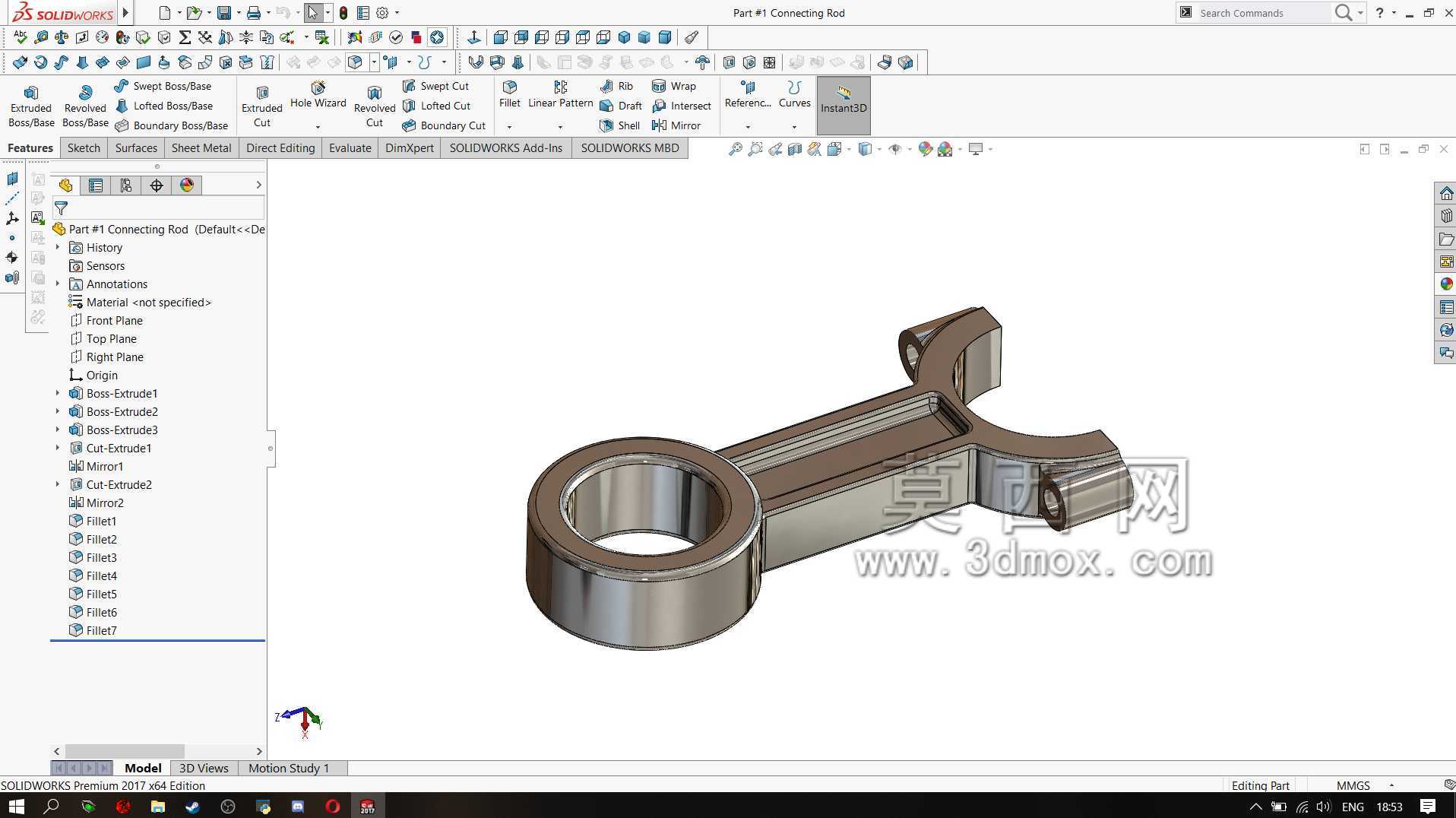This screenshot has width=1456, height=818.
Task: Choose the Lofted Cut tool
Action: (436, 106)
